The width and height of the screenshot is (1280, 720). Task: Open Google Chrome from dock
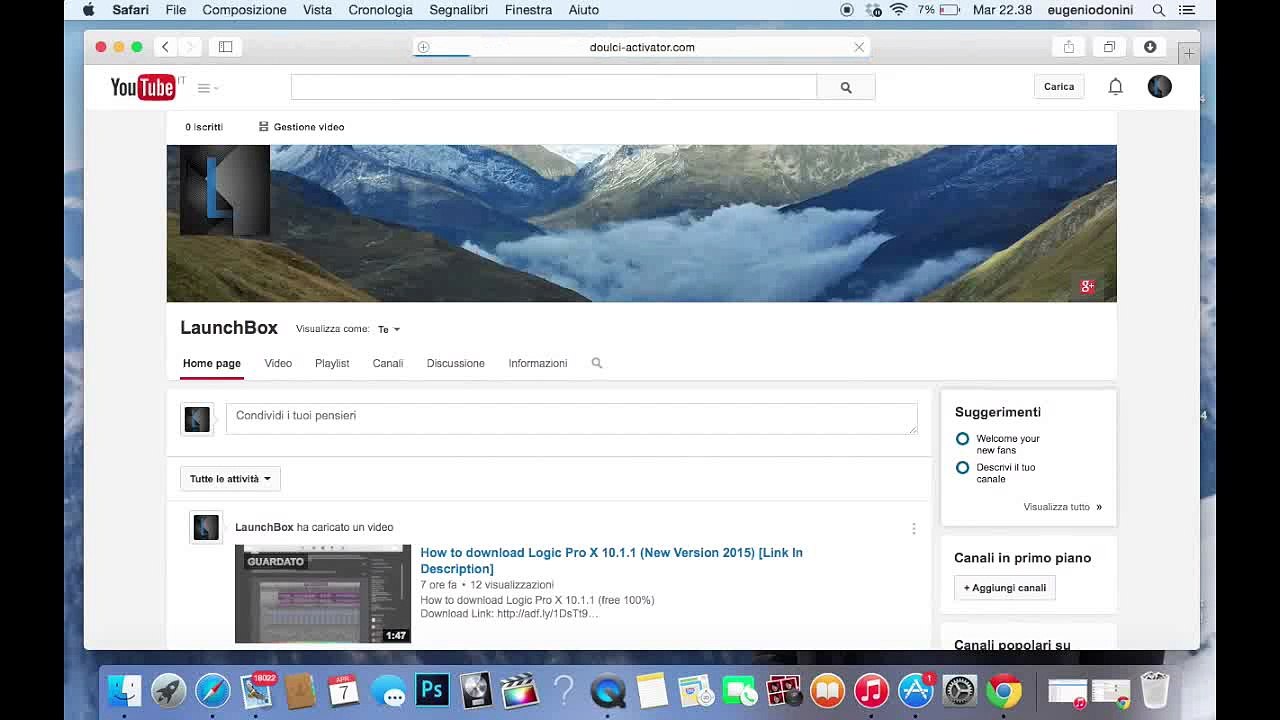[1004, 690]
